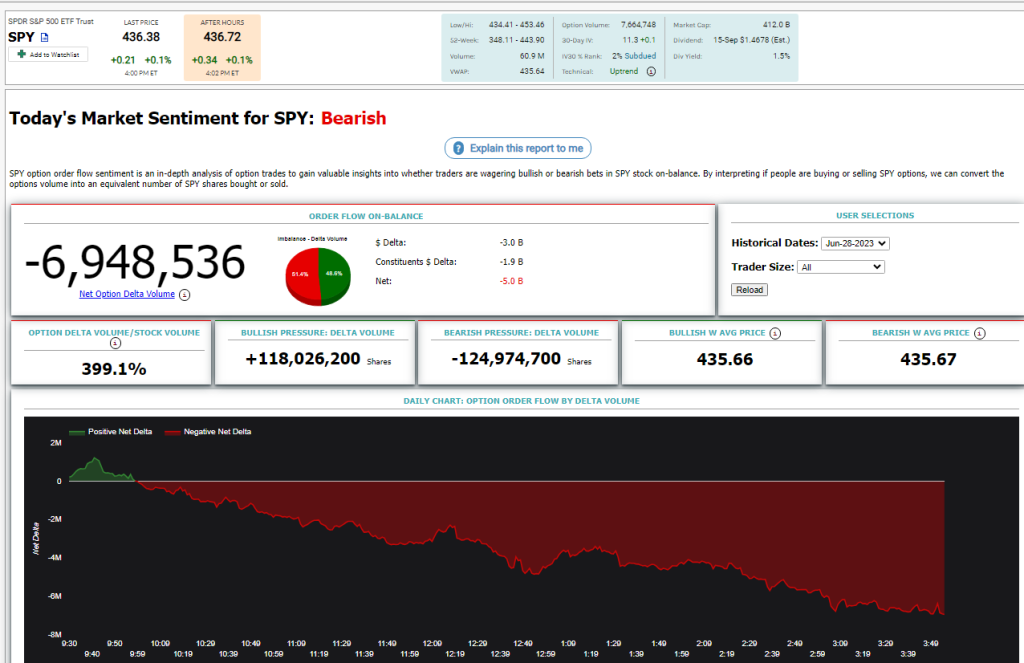Viewport: 1024px width, 663px height.
Task: Click the question mark icon in Explain button
Action: [458, 148]
